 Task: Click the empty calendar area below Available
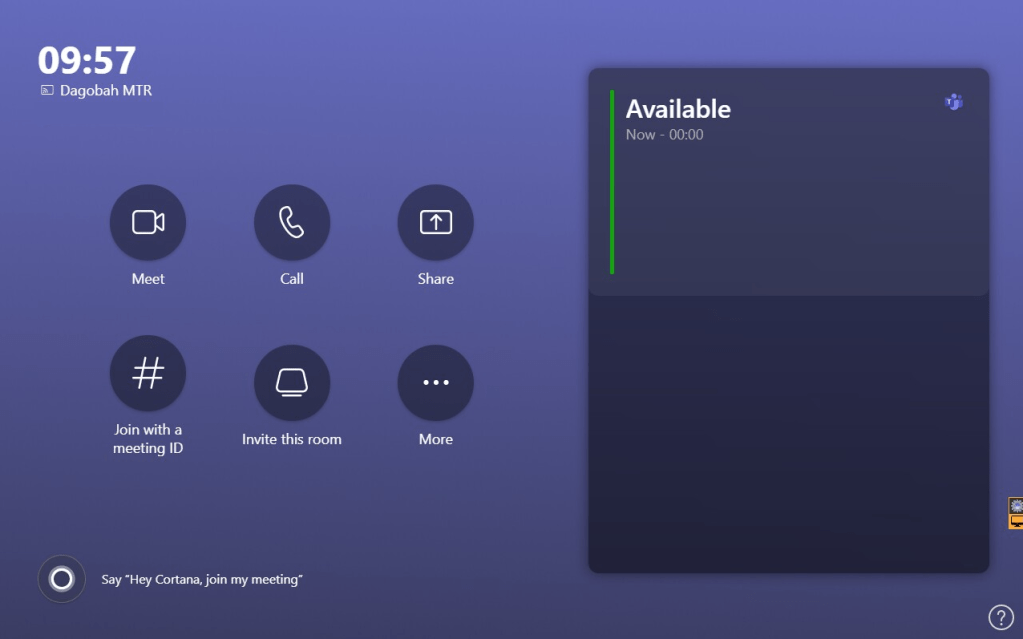[788, 432]
